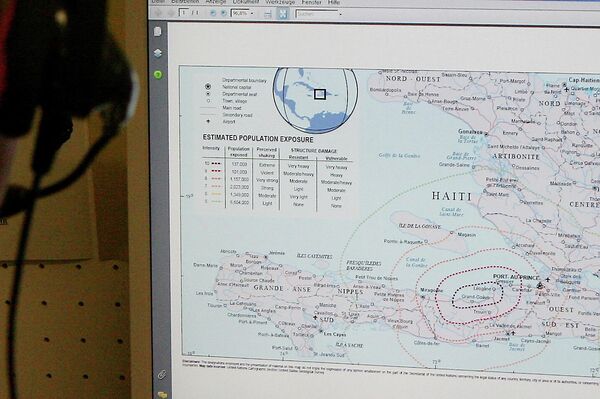Click the 'NIPPES' department label
This screenshot has width=600, height=399.
point(350,292)
